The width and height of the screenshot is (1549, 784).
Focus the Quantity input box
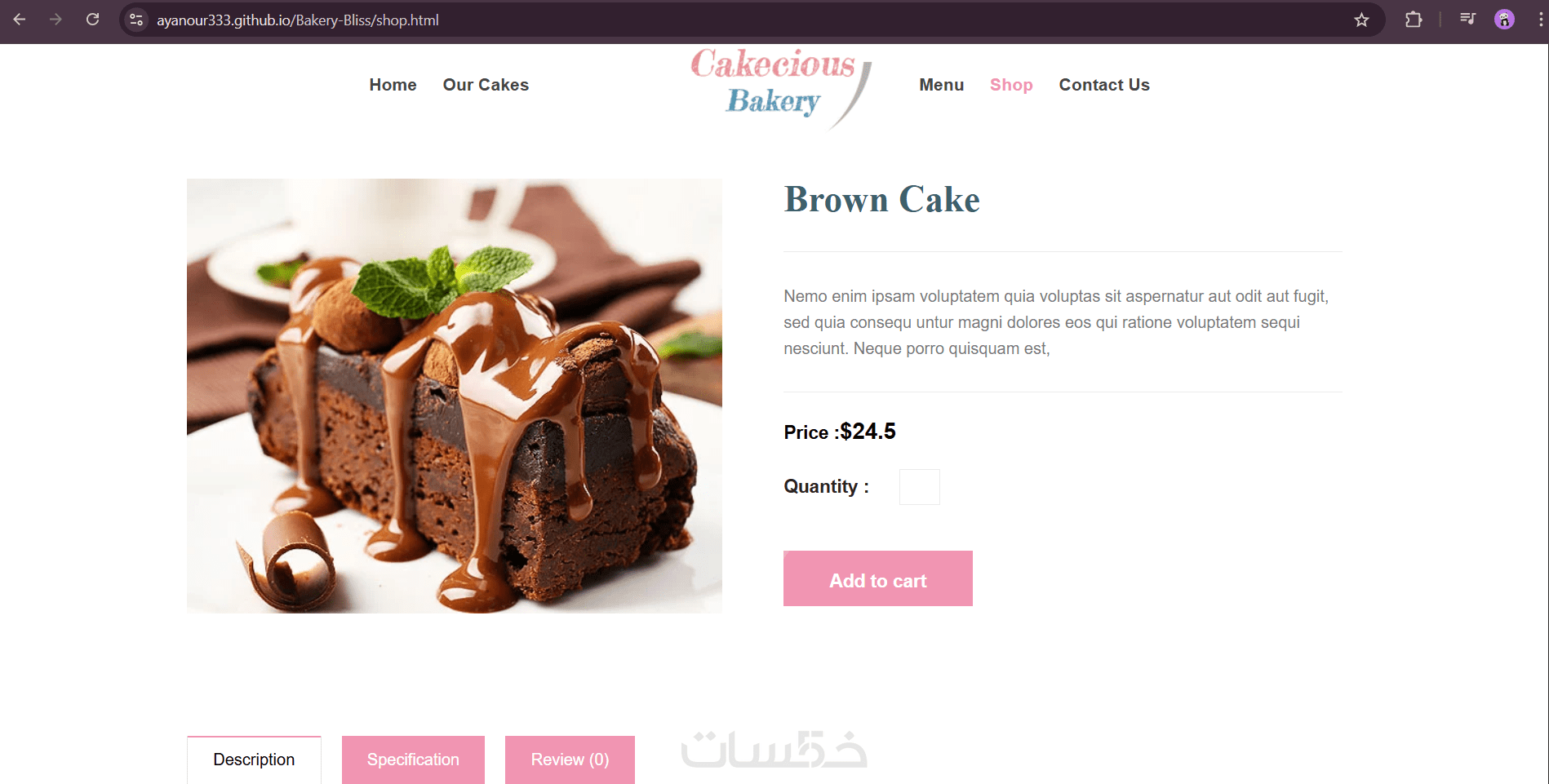pyautogui.click(x=920, y=487)
